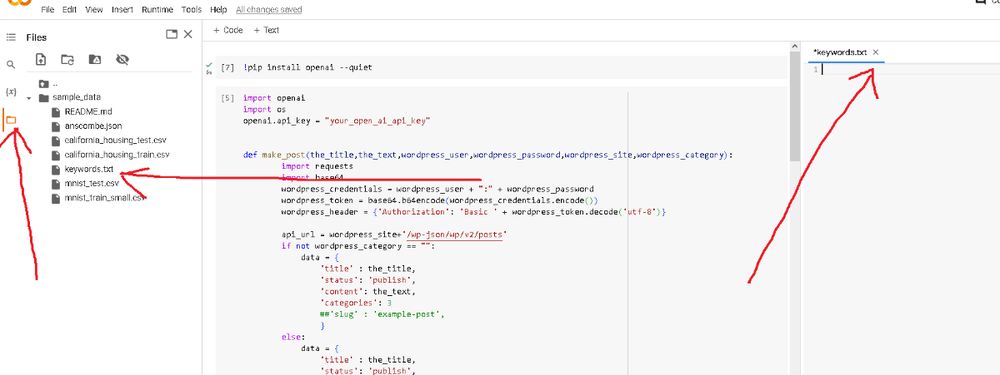Open the search sidebar icon
1000x375 pixels.
10,64
